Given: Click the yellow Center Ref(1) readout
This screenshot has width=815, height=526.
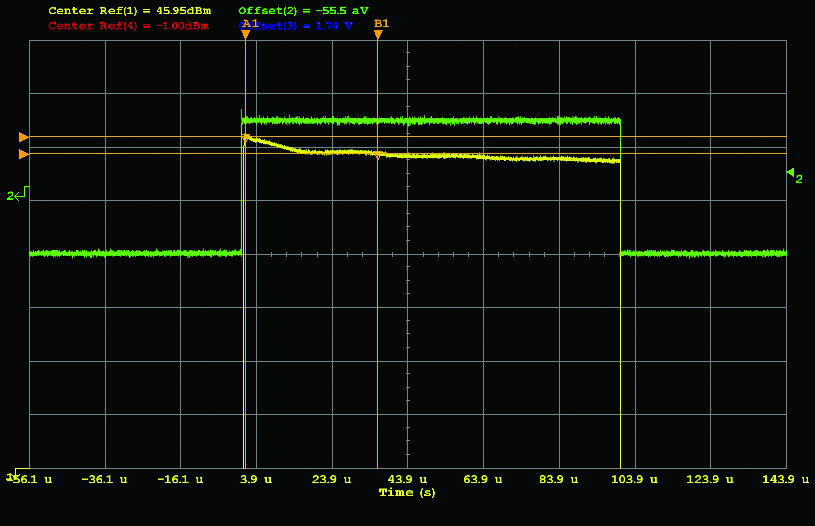Looking at the screenshot, I should point(129,11).
